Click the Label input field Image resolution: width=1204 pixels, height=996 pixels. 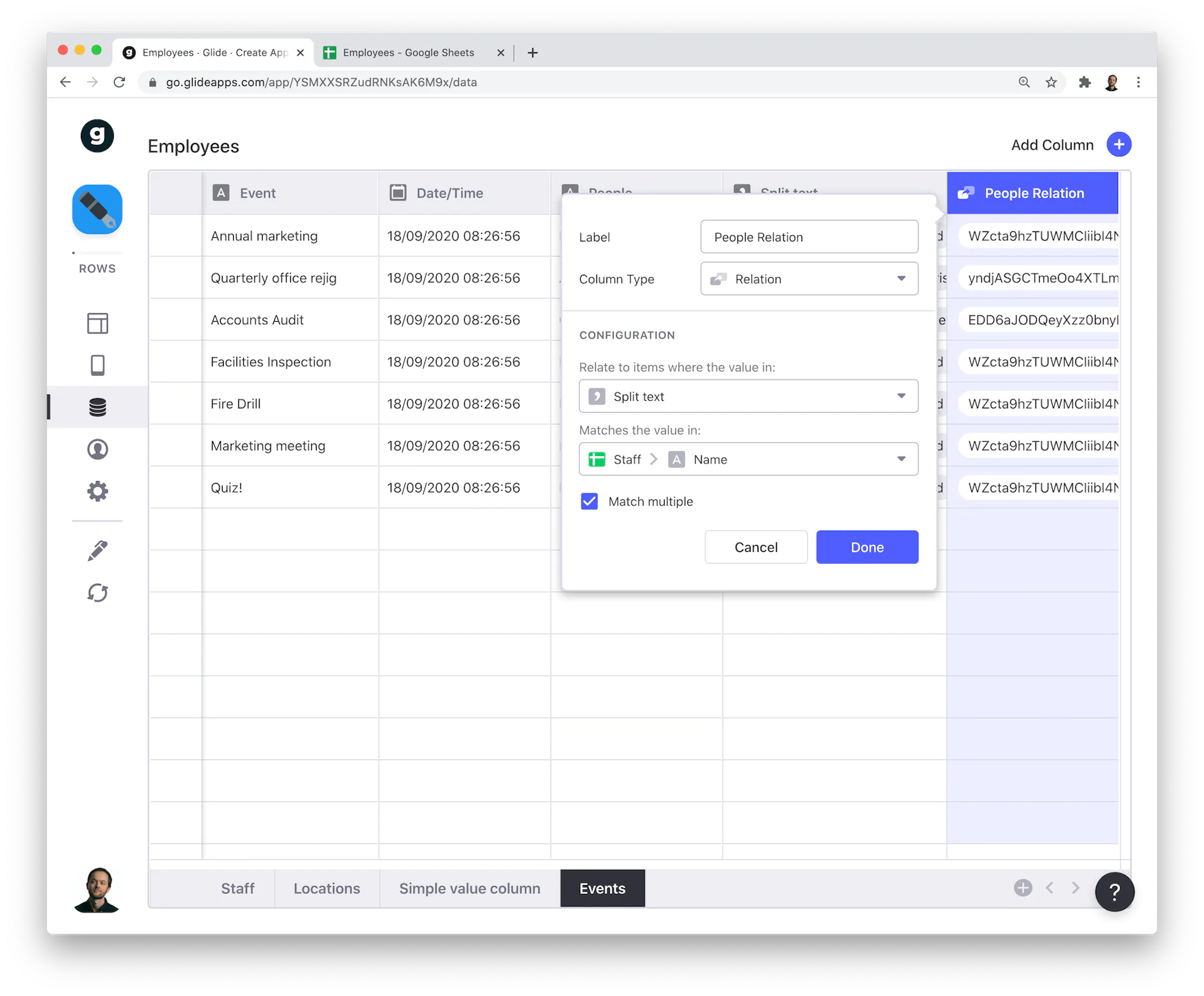click(809, 236)
